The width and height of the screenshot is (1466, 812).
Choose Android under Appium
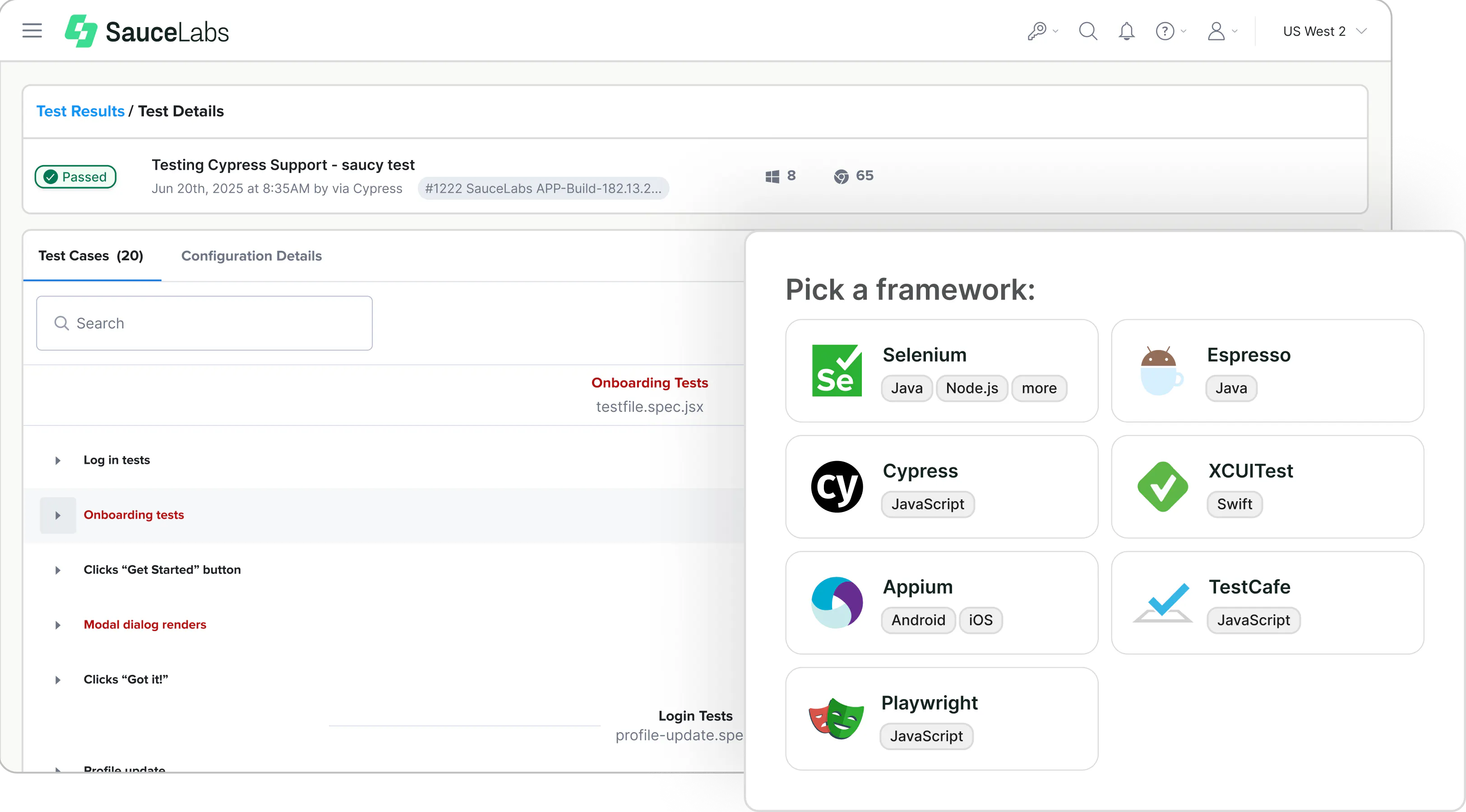pyautogui.click(x=918, y=621)
